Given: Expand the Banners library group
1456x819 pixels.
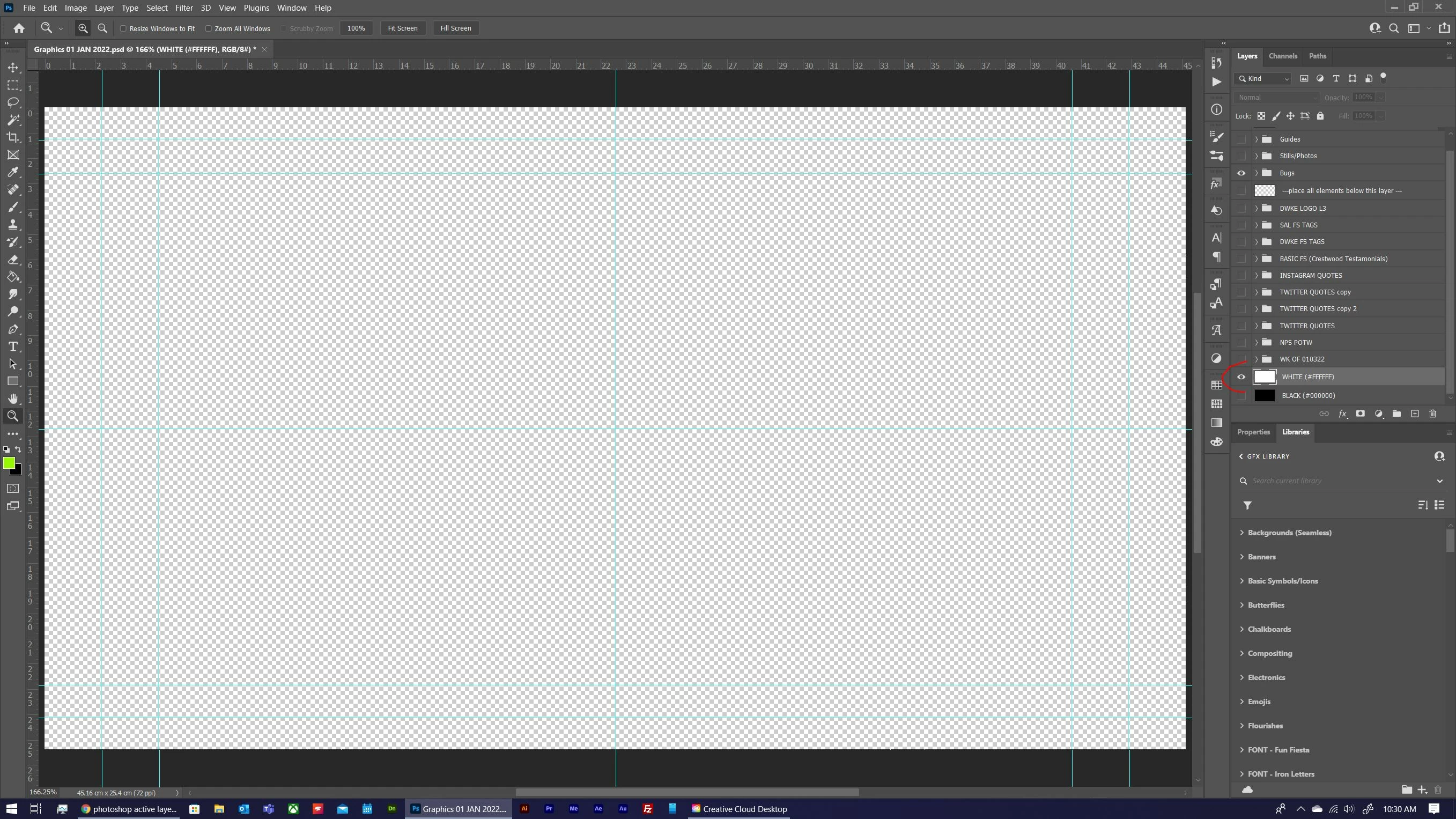Looking at the screenshot, I should tap(1242, 557).
